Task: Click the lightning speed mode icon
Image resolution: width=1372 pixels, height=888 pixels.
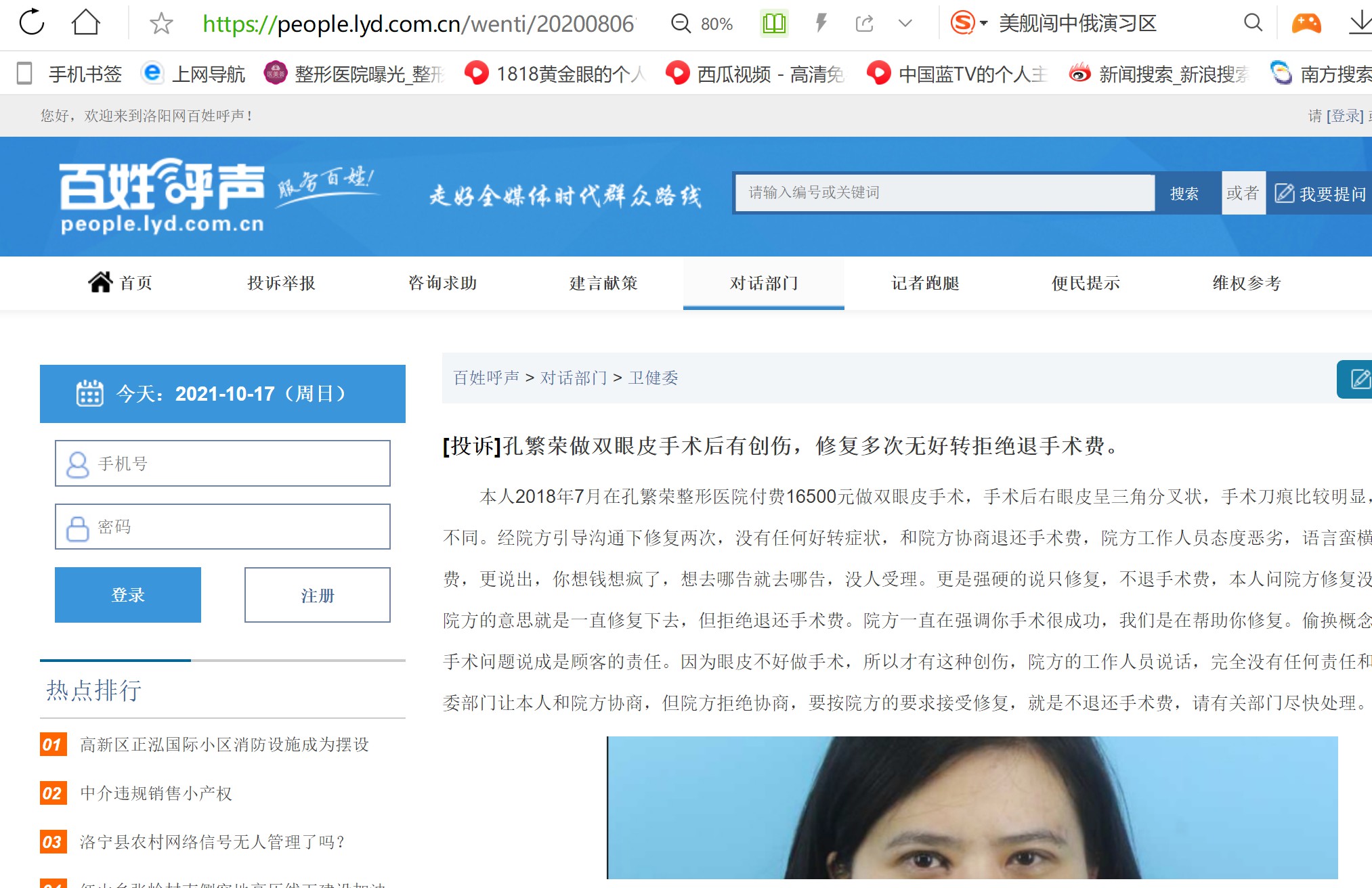Action: 821,24
